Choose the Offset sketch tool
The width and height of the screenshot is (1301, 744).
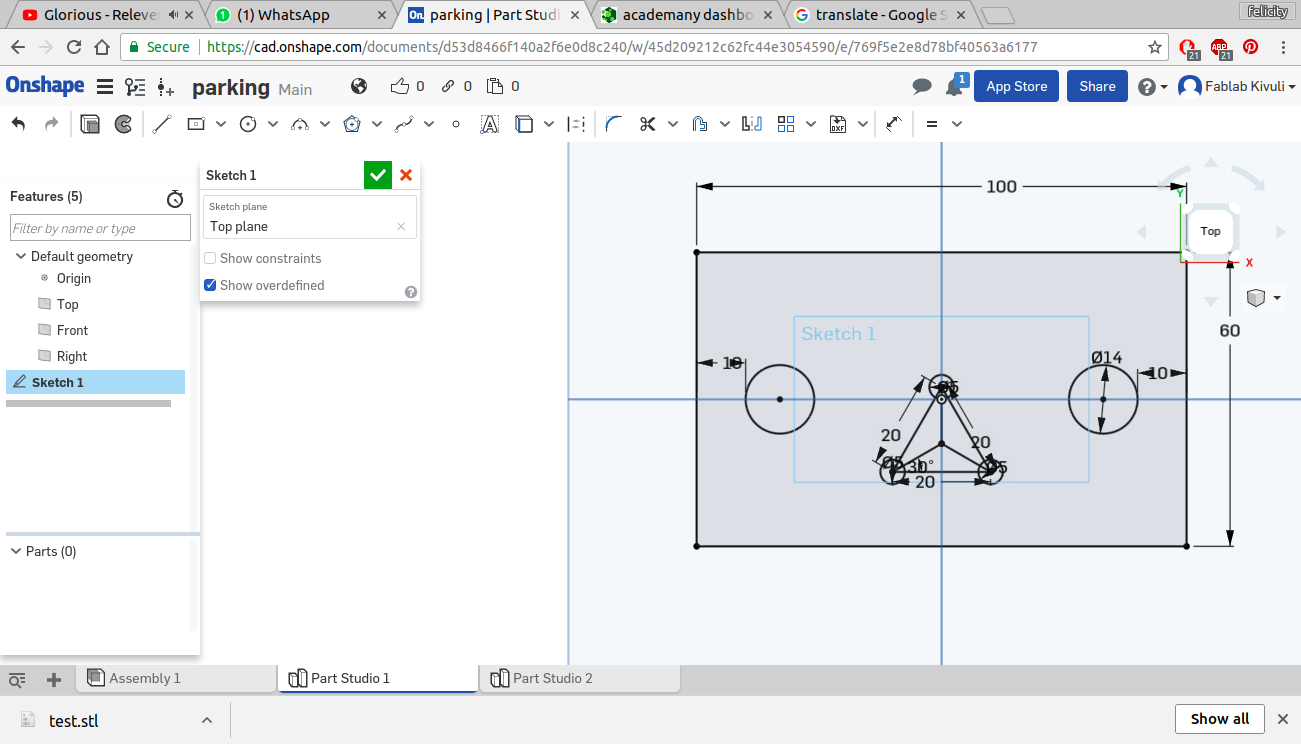click(700, 124)
